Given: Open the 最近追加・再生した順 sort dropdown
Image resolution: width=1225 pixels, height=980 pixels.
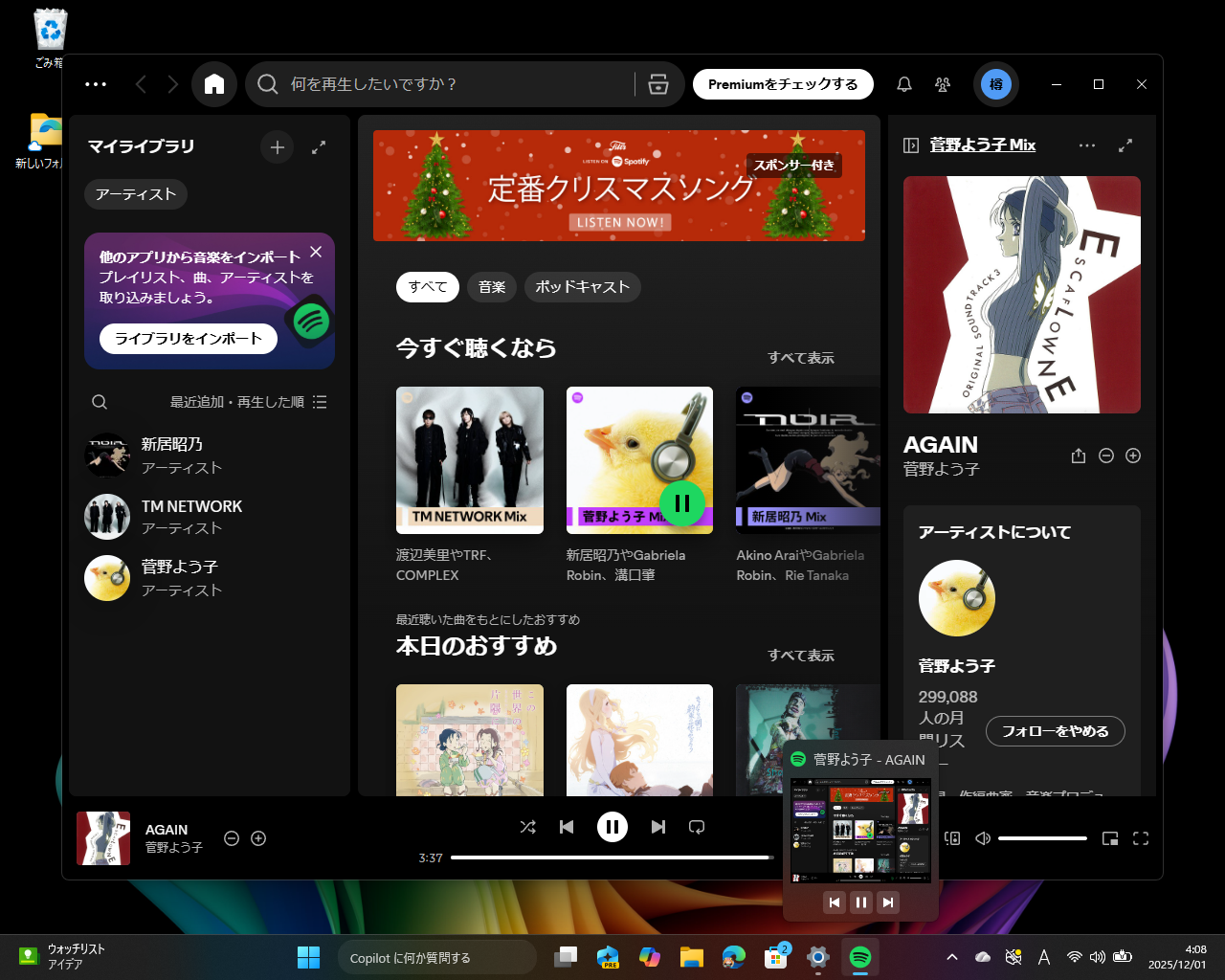Looking at the screenshot, I should (x=238, y=402).
